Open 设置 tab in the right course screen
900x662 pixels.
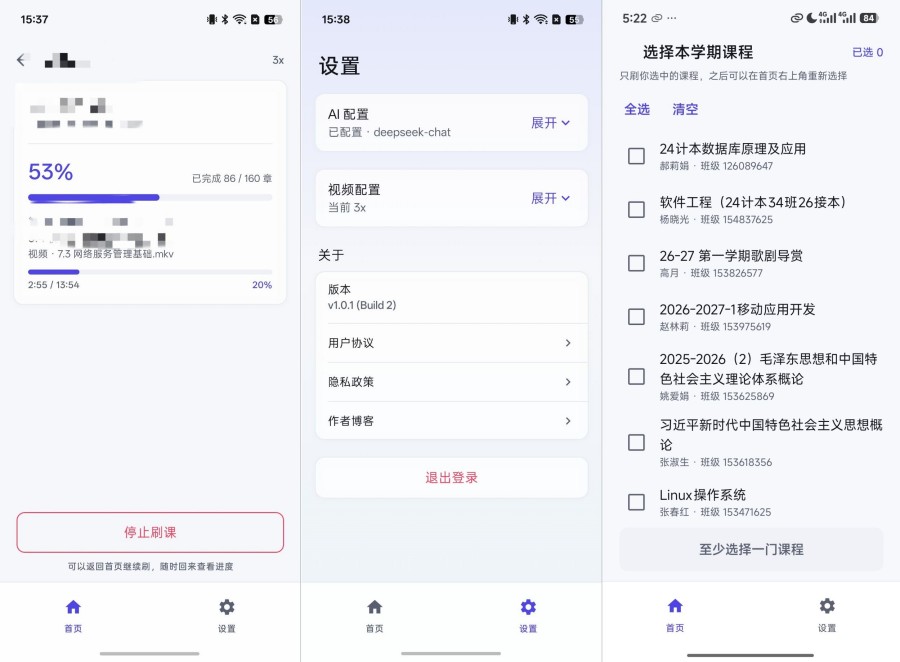tap(827, 615)
